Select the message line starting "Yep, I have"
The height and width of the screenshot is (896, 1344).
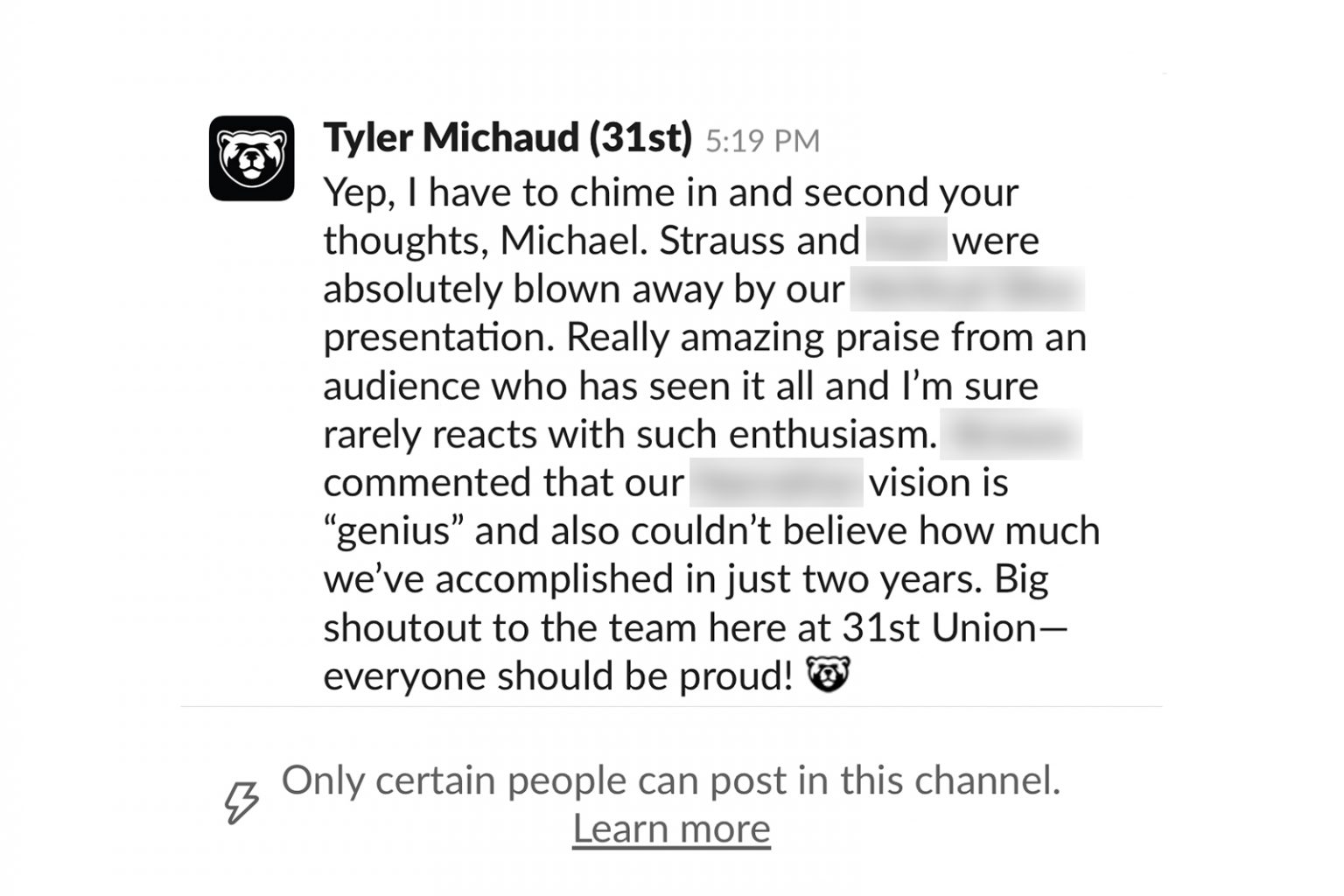point(671,193)
